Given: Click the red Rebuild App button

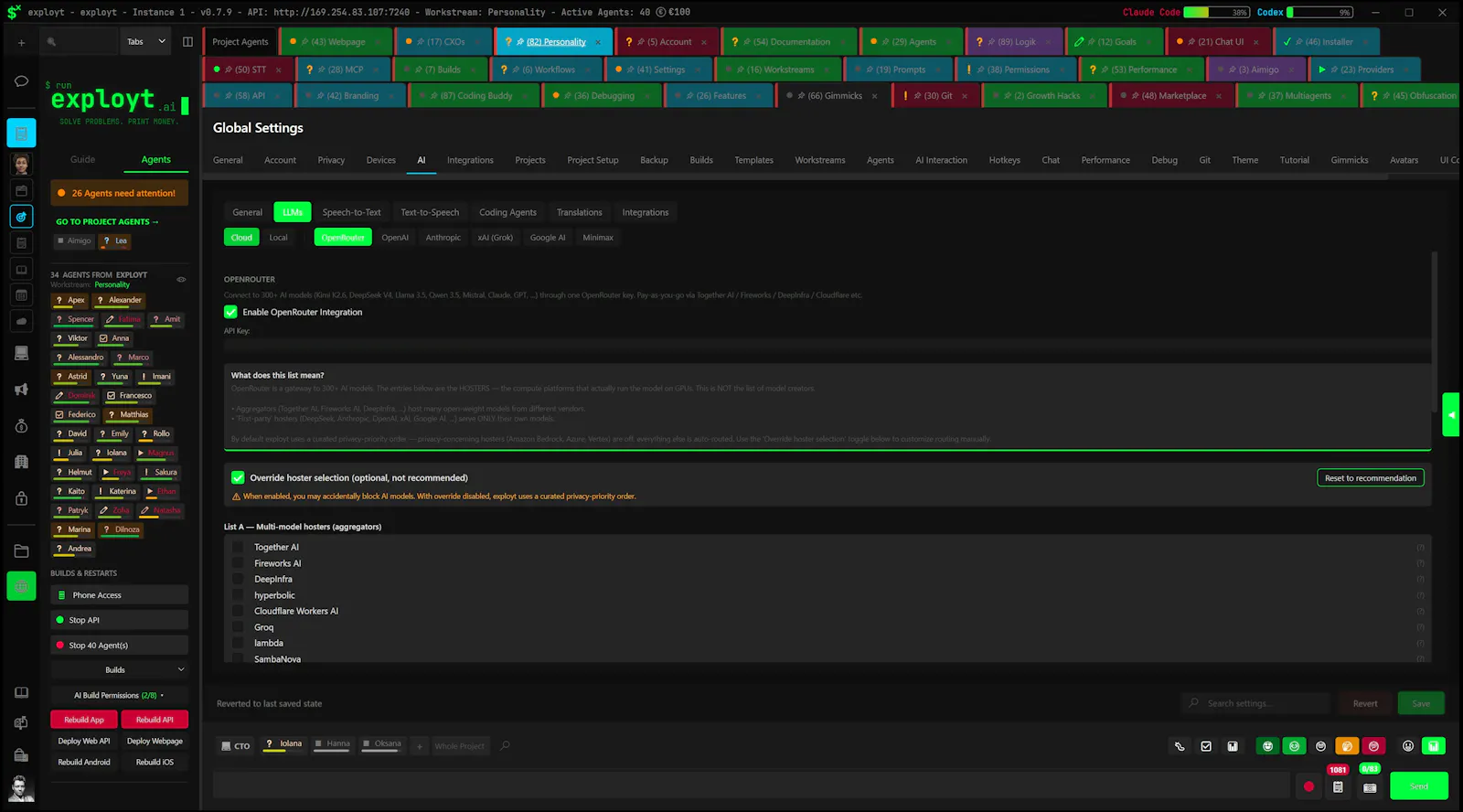Looking at the screenshot, I should point(84,720).
